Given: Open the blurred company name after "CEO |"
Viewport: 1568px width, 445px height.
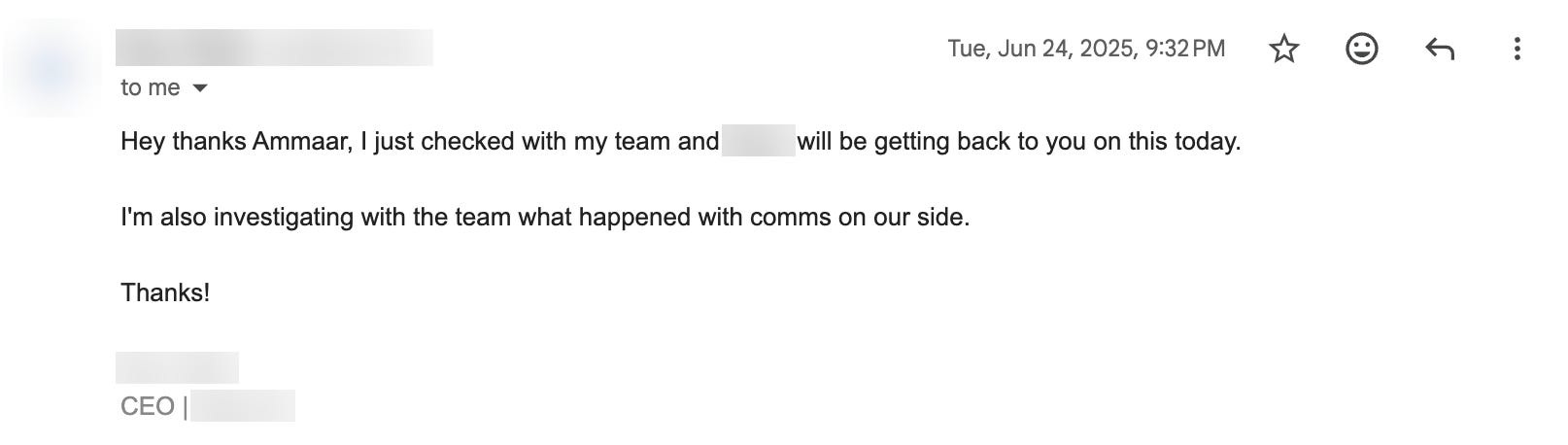Looking at the screenshot, I should pos(243,406).
